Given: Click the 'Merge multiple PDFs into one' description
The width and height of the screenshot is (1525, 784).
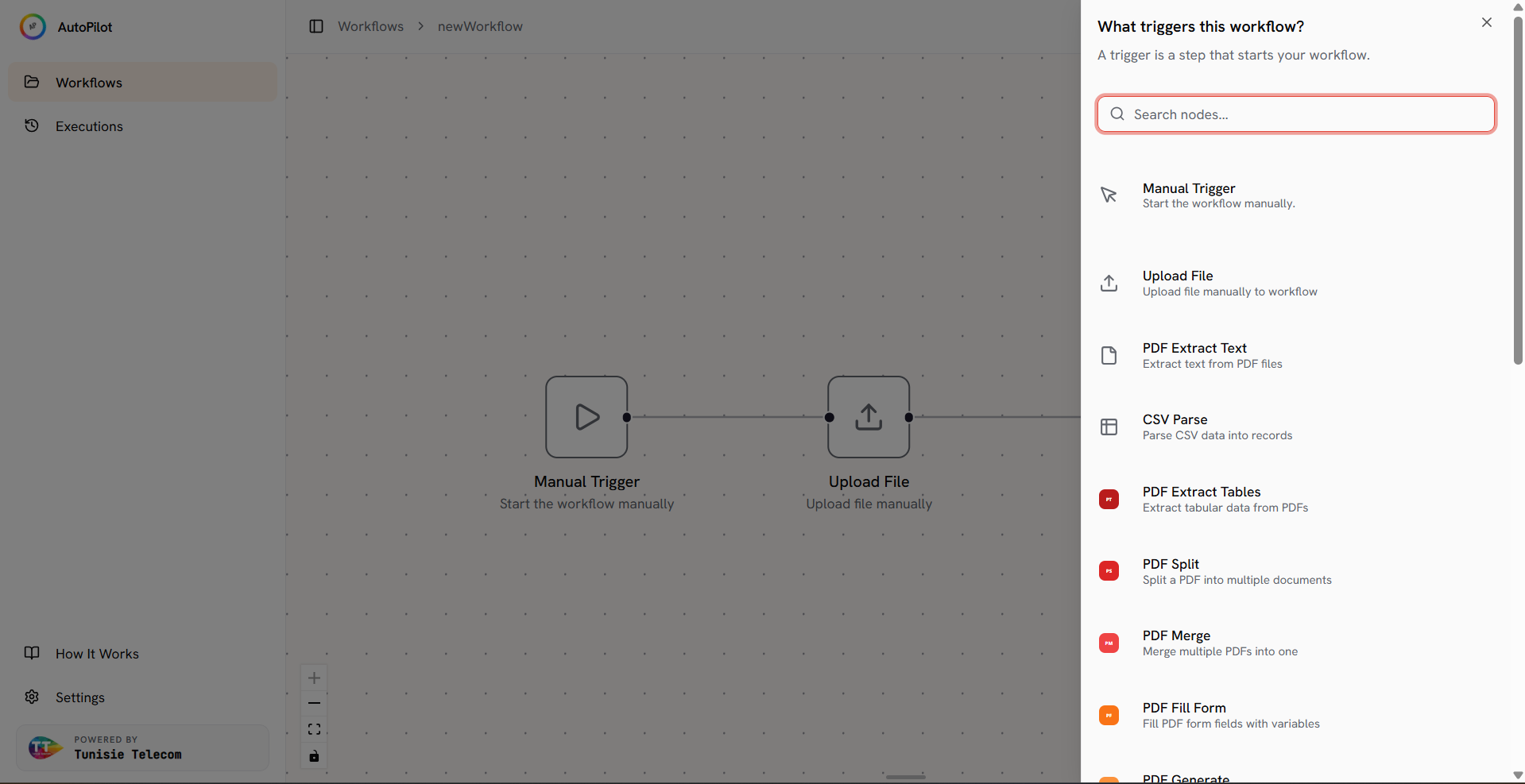Looking at the screenshot, I should [x=1220, y=651].
